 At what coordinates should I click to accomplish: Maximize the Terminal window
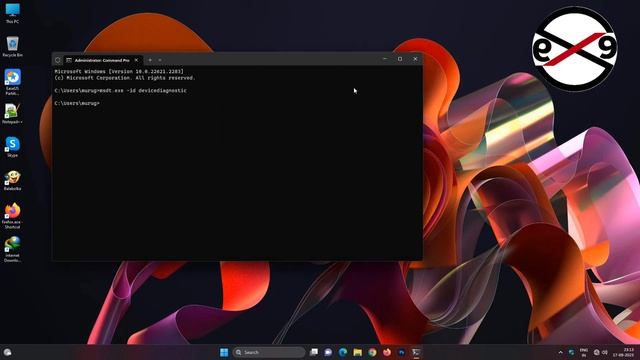click(400, 59)
